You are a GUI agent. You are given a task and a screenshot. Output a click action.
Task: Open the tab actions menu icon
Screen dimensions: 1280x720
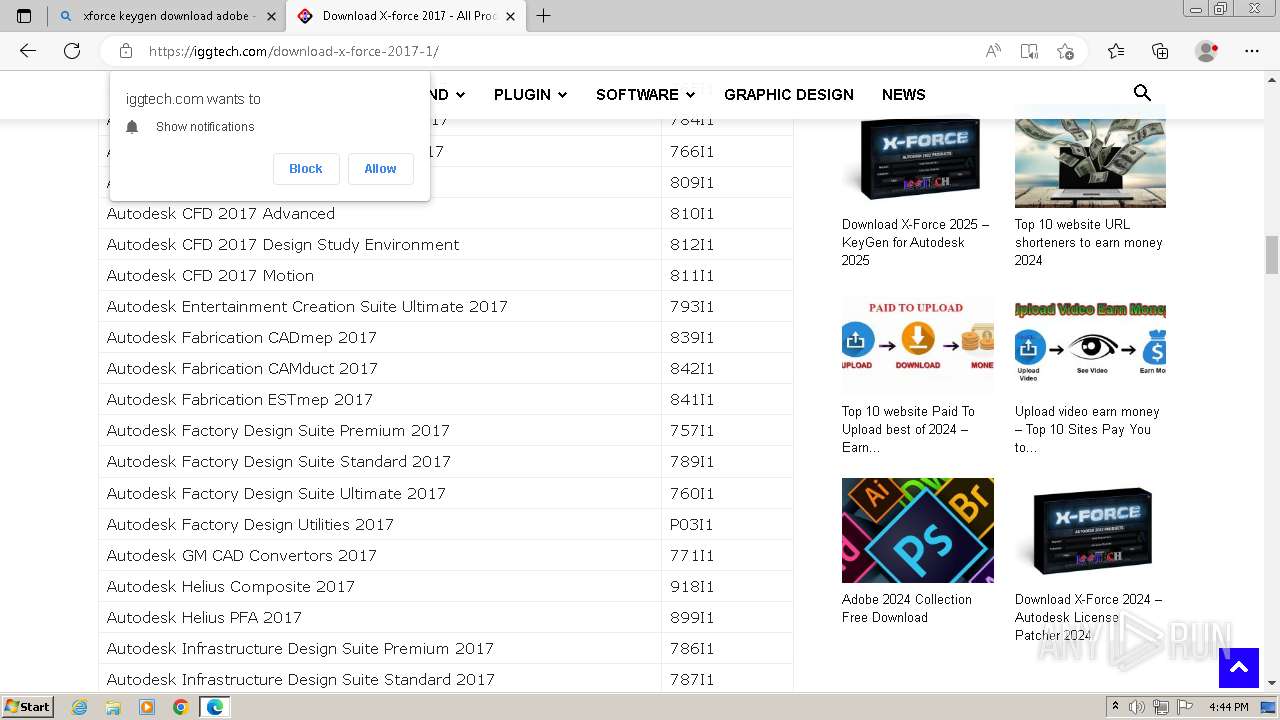24,16
